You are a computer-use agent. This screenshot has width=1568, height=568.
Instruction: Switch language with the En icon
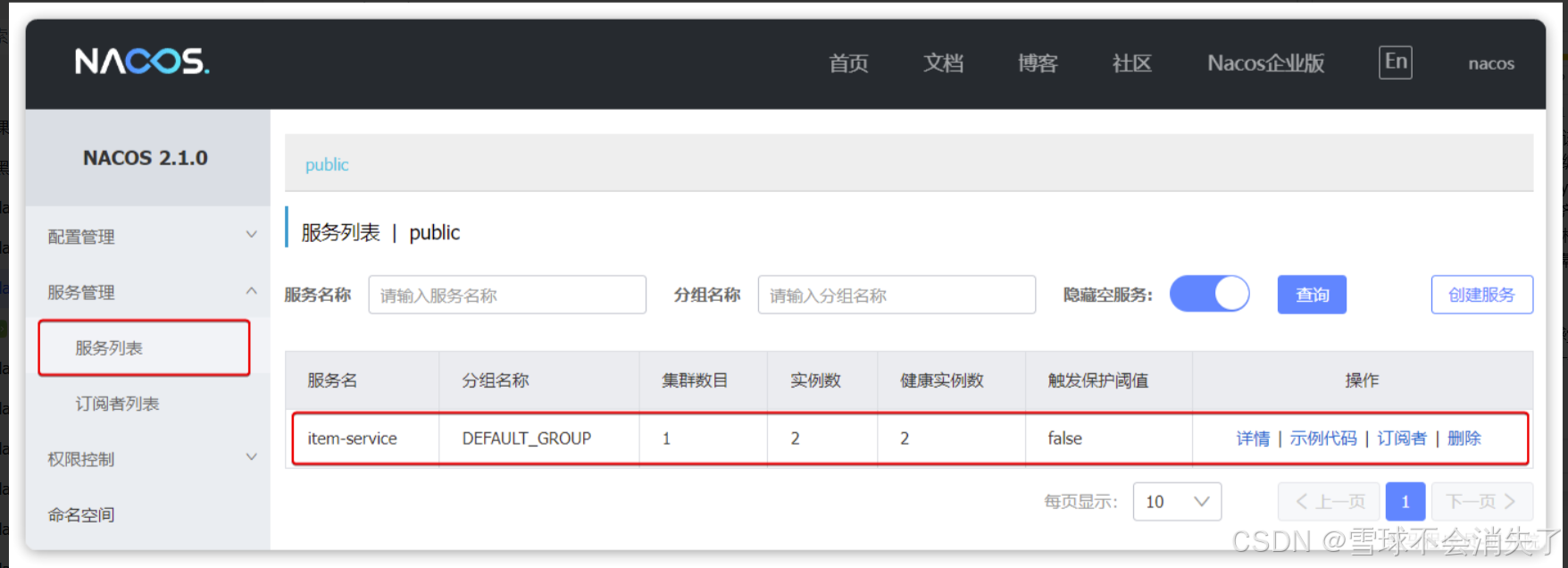click(1395, 62)
